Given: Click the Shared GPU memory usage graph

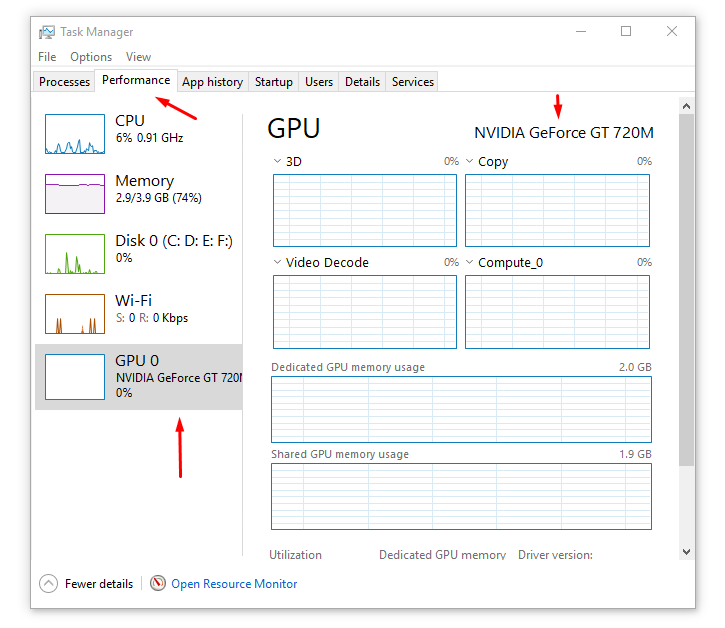Looking at the screenshot, I should 461,496.
